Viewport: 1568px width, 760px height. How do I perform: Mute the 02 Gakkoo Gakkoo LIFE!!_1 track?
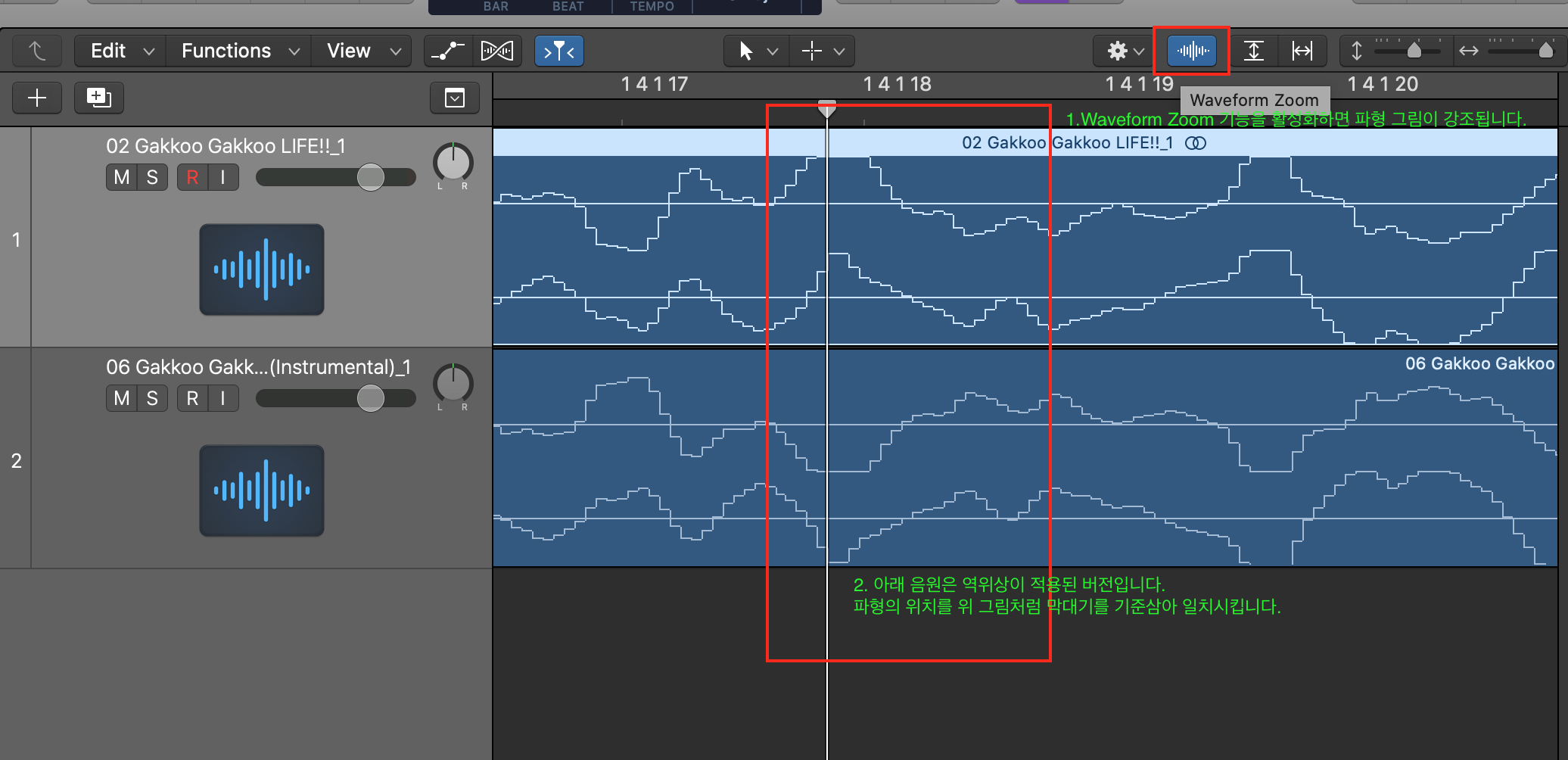pos(121,177)
